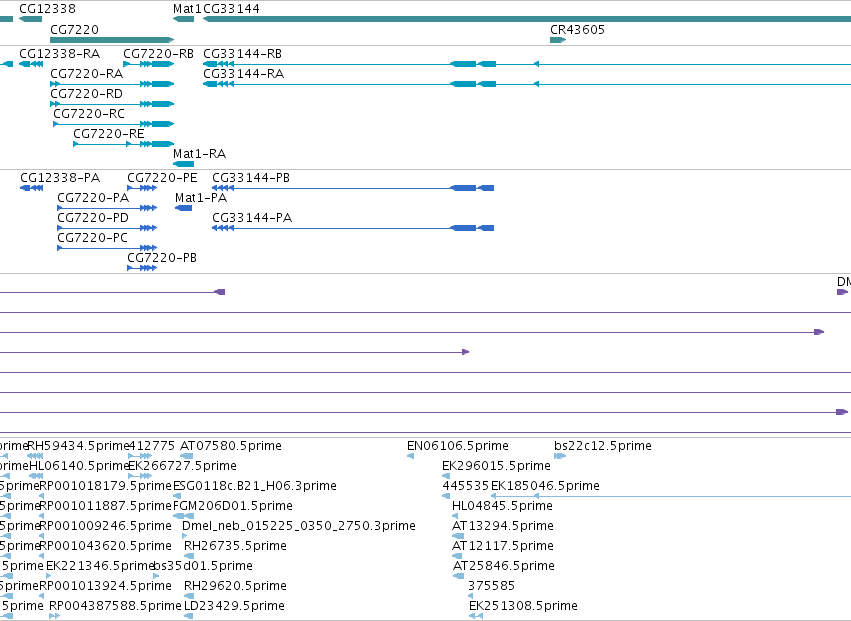Select transcript Mat1-RA
The width and height of the screenshot is (851, 621).
coord(183,164)
